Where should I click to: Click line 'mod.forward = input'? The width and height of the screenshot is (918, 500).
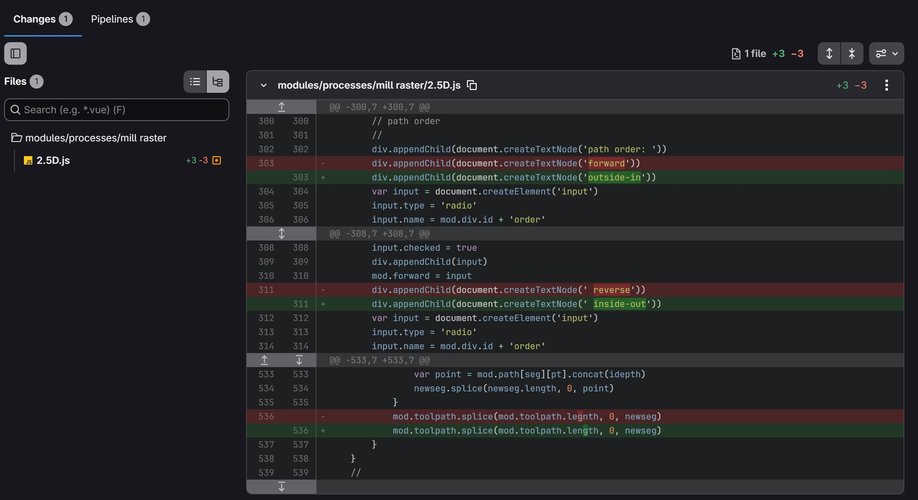422,276
